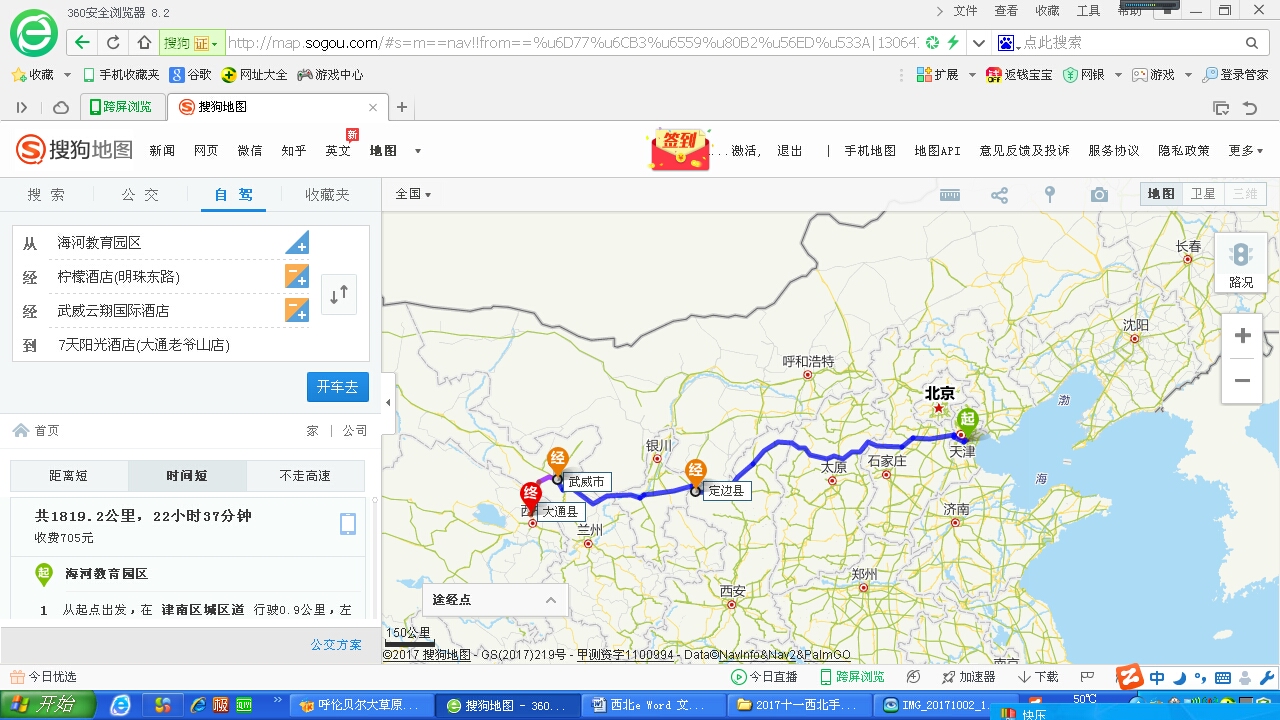The image size is (1280, 720).
Task: Collapse the left sidebar with arrow handle
Action: click(x=388, y=402)
